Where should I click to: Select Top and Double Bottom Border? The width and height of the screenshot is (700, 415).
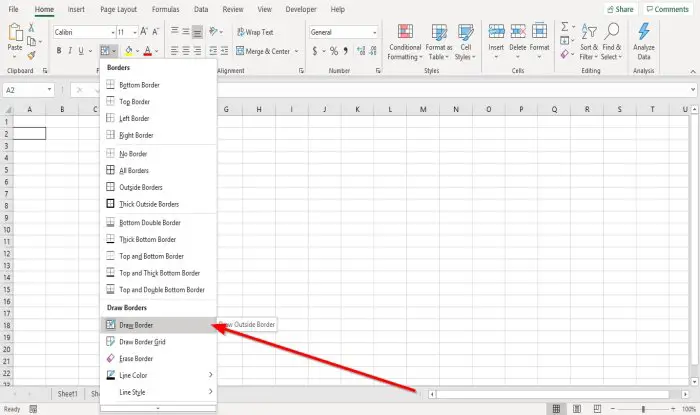coord(158,290)
